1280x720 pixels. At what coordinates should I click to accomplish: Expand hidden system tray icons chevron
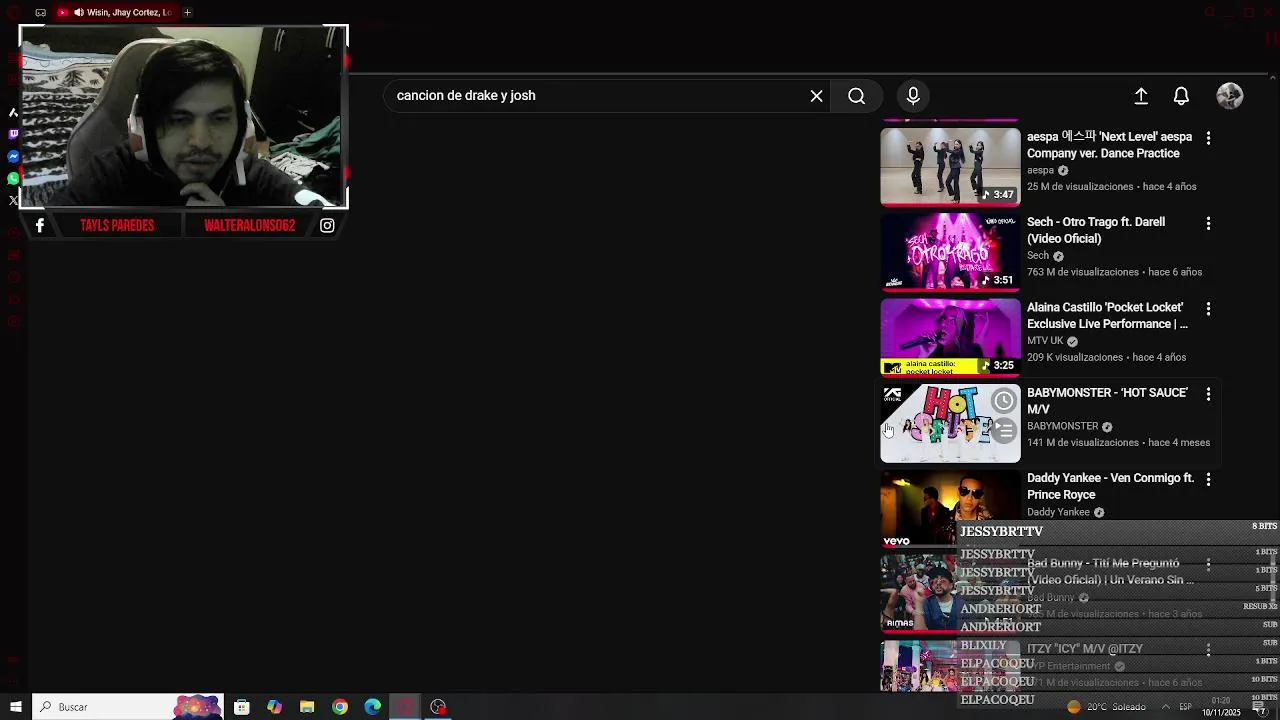click(1165, 707)
